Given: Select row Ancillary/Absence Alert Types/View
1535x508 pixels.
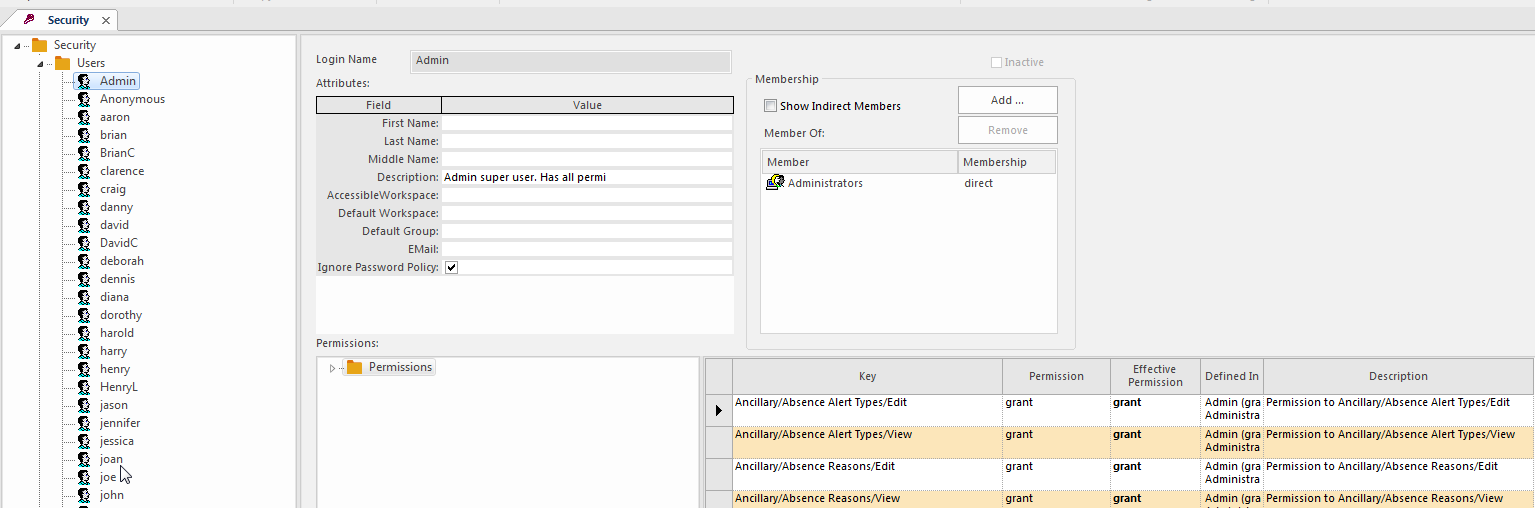Looking at the screenshot, I should (1120, 442).
